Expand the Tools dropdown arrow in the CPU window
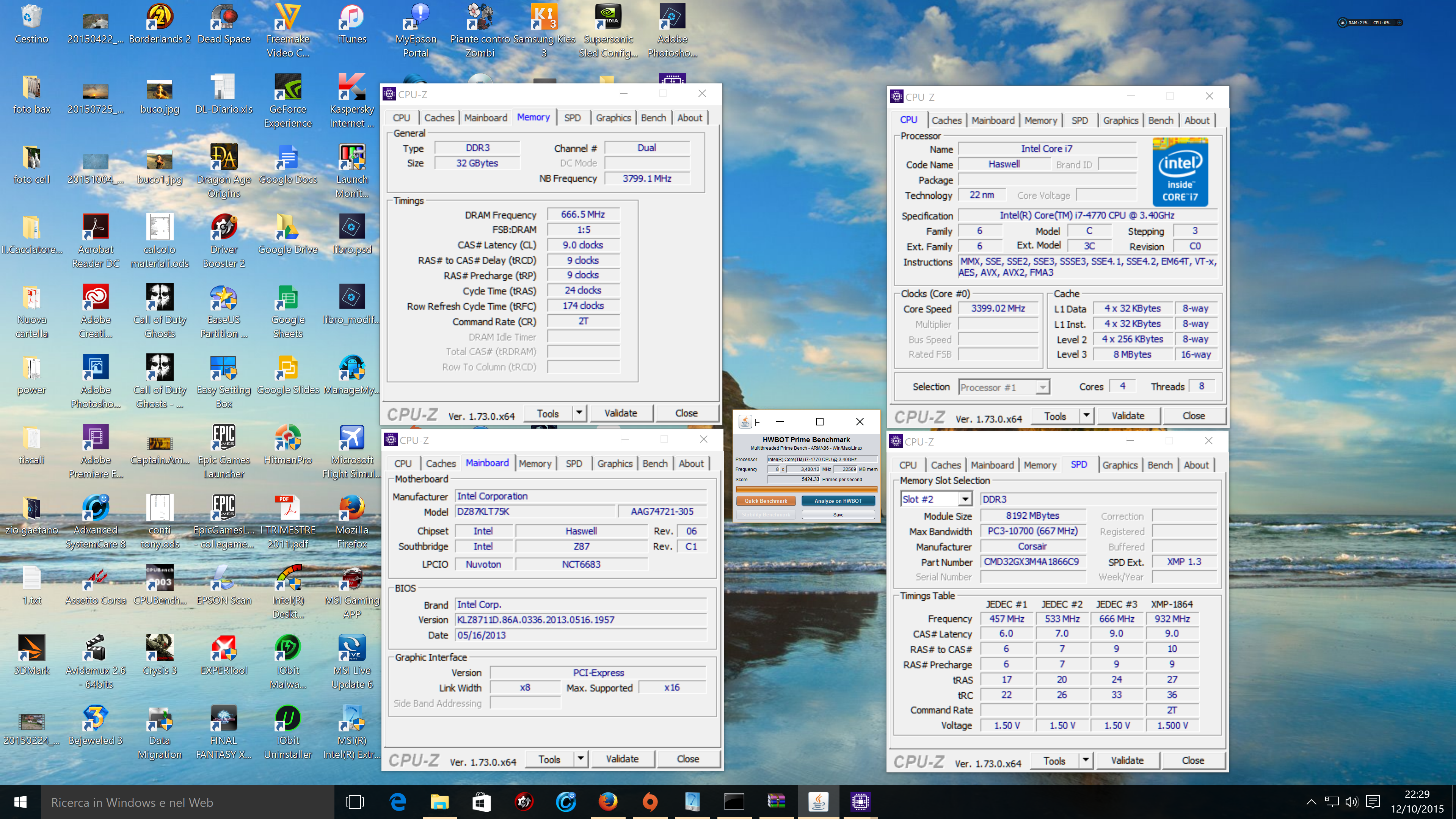This screenshot has height=819, width=1456. click(x=1086, y=416)
